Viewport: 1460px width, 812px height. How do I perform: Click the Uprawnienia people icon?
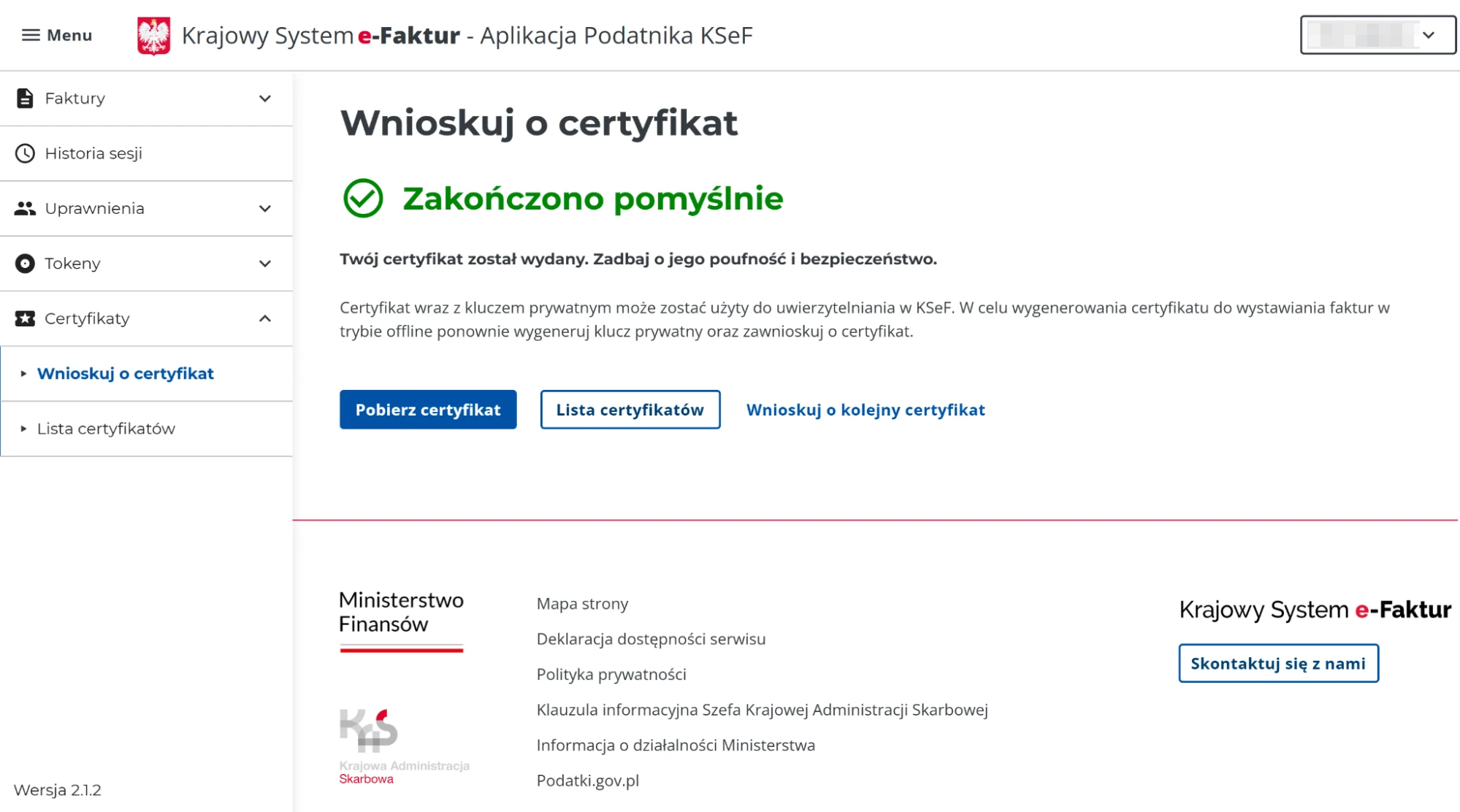tap(25, 209)
